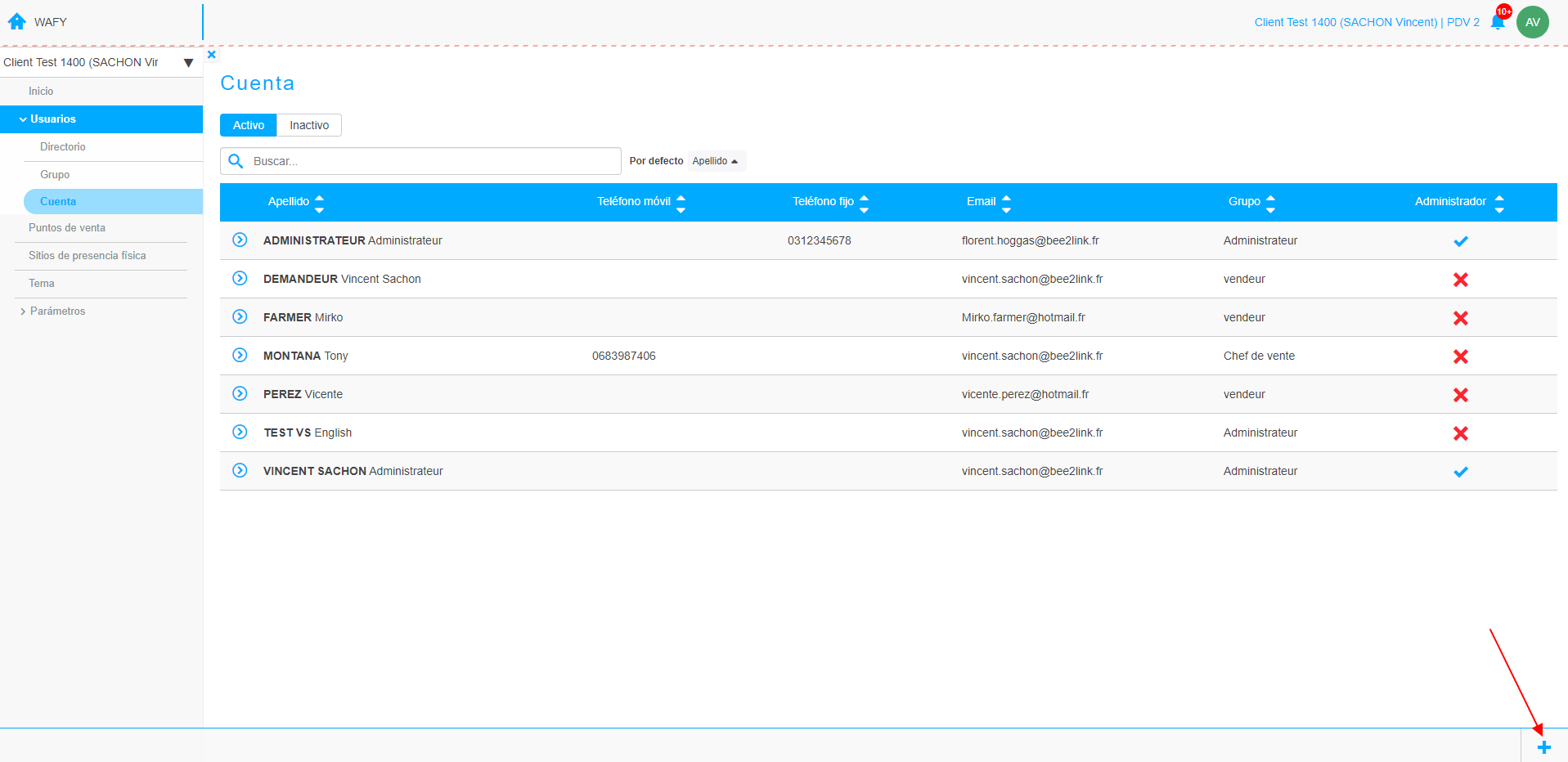The image size is (1568, 762).
Task: Toggle administrator checkmark for VINCENT SACHON
Action: pyautogui.click(x=1460, y=472)
